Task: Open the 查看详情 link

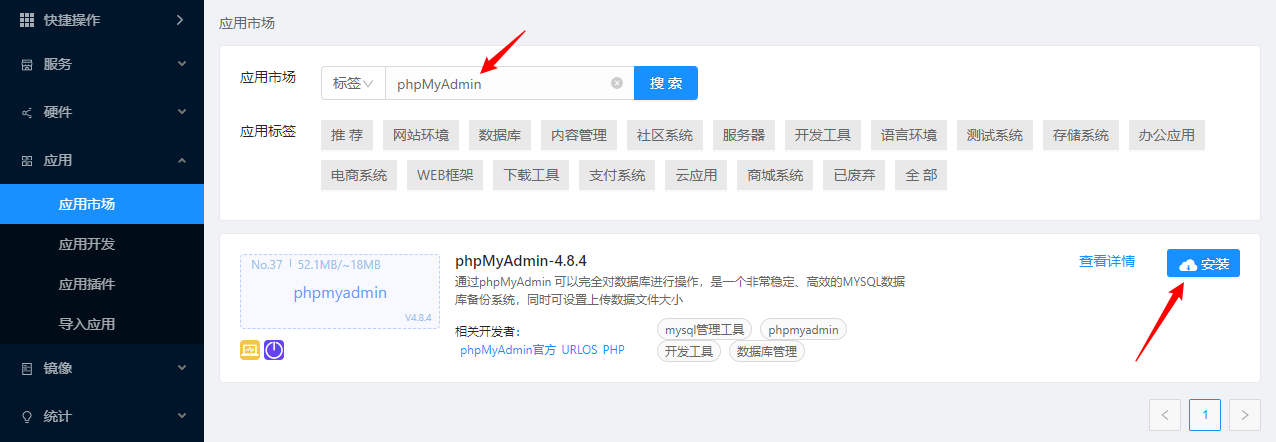Action: 1107,262
